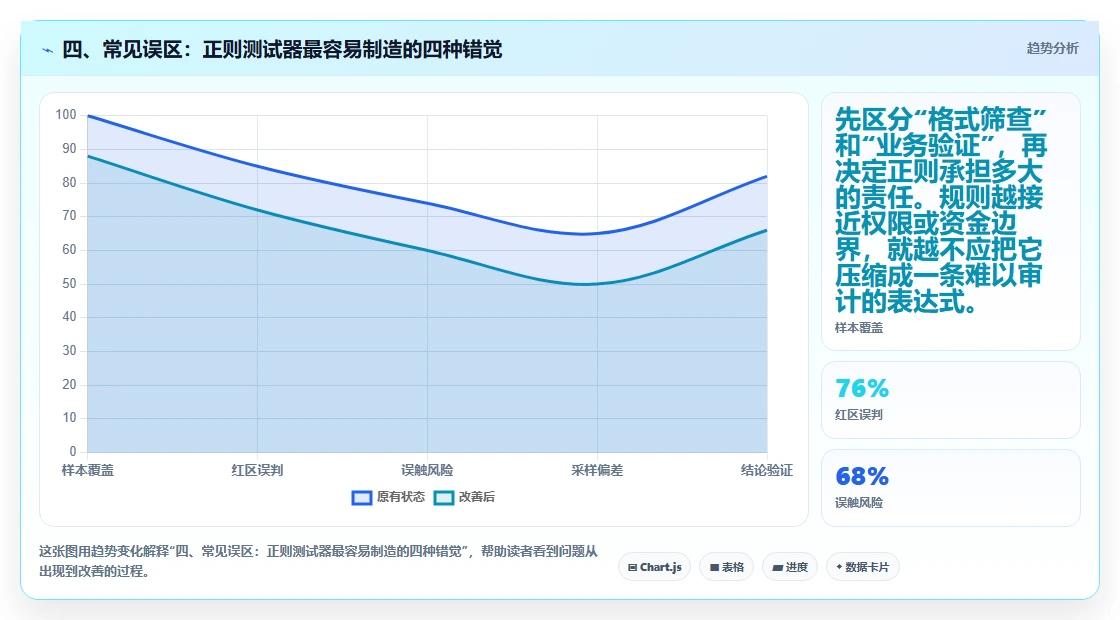The height and width of the screenshot is (620, 1120).
Task: Click the teal line point at 采样偏差
Action: coord(597,284)
